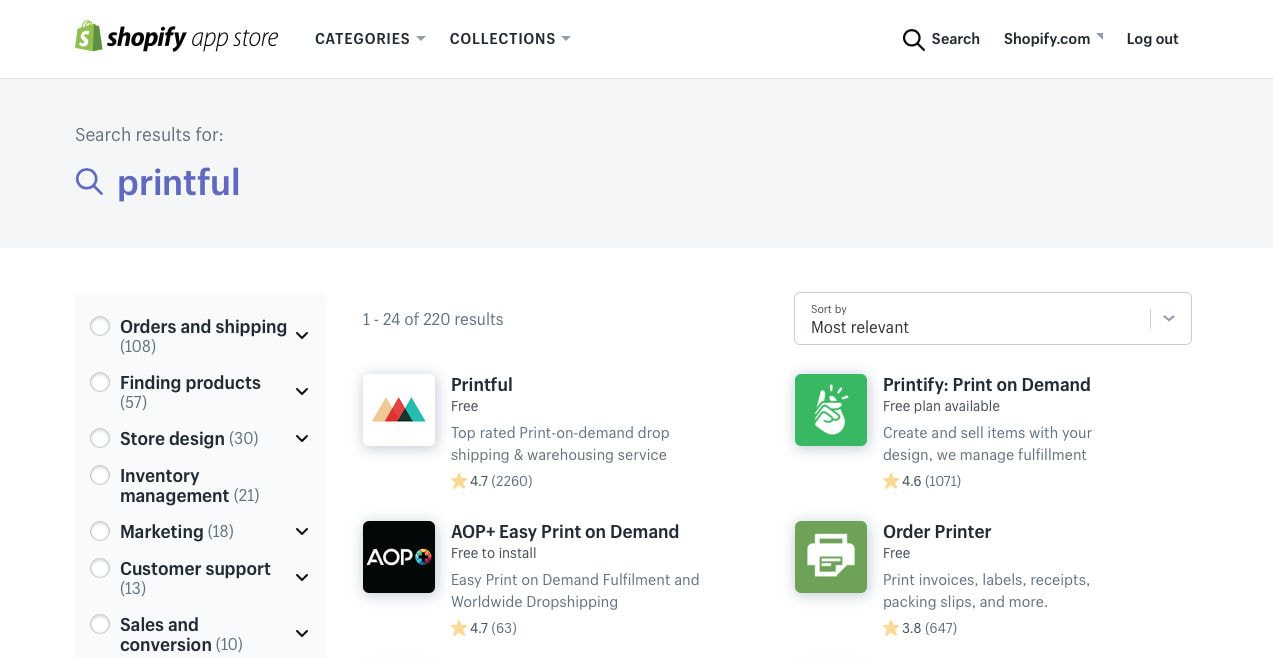Select the Marketing (18) filter option

click(100, 531)
